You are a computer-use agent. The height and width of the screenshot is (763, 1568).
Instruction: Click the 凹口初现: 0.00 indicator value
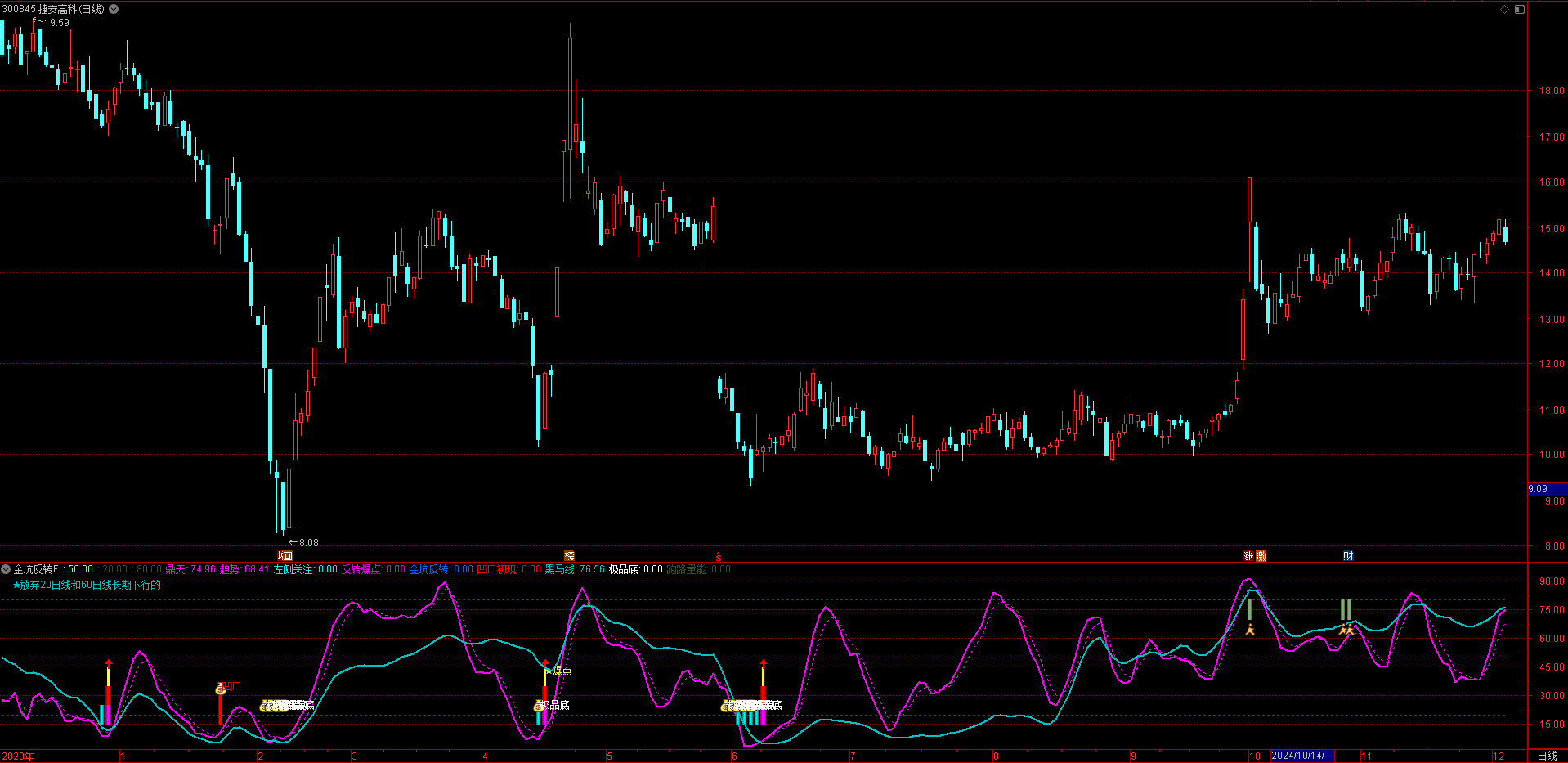(508, 569)
